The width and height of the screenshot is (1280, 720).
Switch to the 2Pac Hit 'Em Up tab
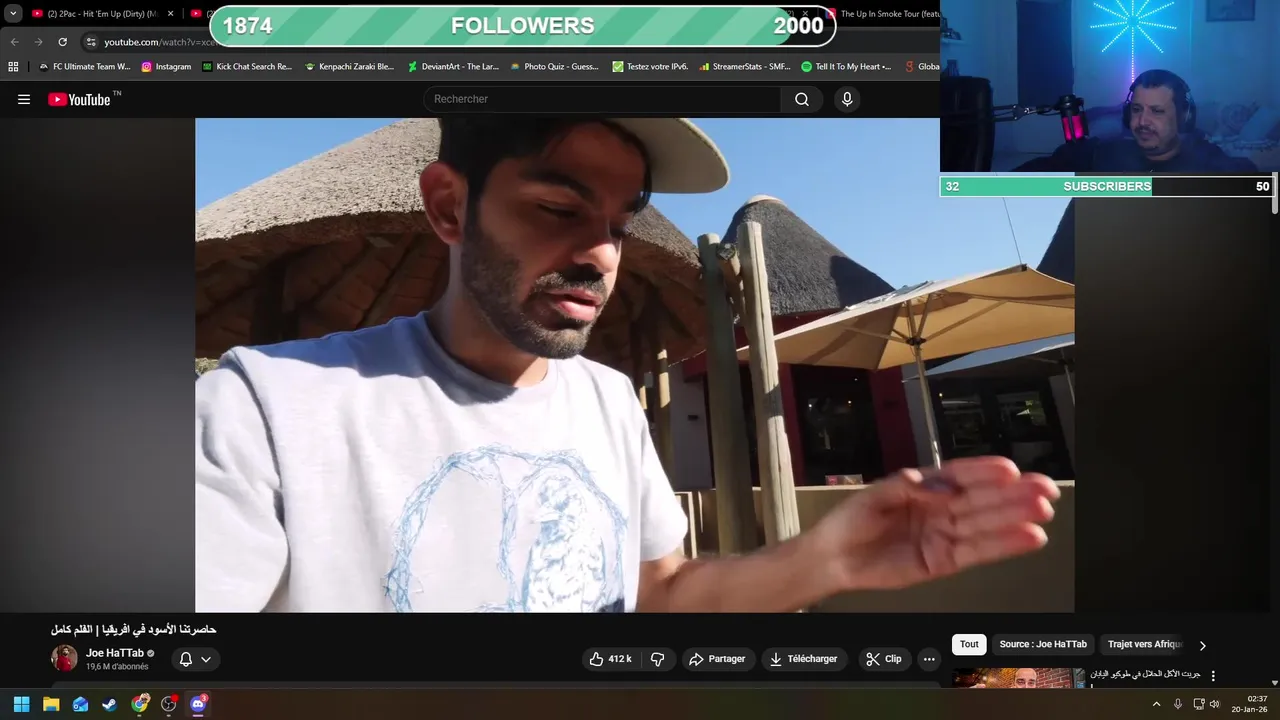(102, 14)
